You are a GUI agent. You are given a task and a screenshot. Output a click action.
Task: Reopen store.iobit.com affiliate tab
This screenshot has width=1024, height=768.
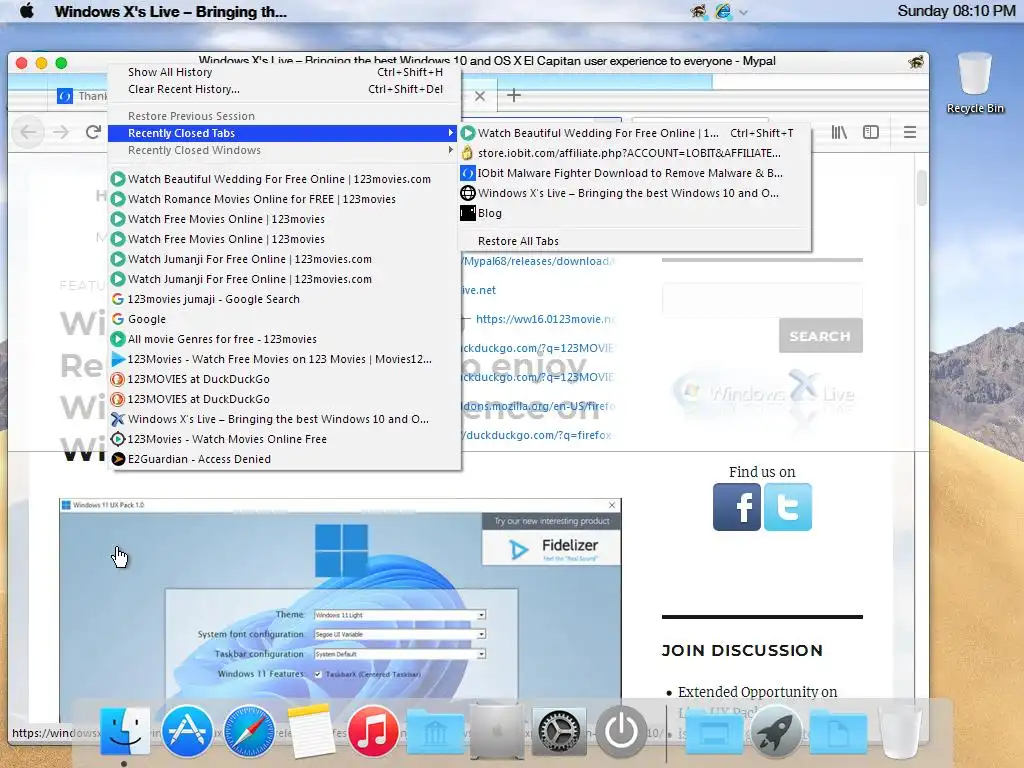click(635, 153)
